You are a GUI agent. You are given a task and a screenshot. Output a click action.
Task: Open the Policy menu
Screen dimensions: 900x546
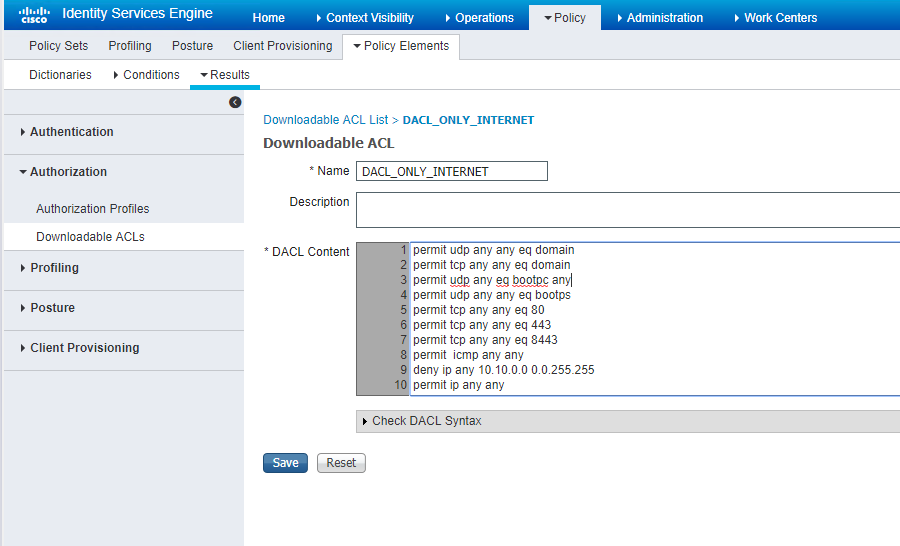coord(565,18)
